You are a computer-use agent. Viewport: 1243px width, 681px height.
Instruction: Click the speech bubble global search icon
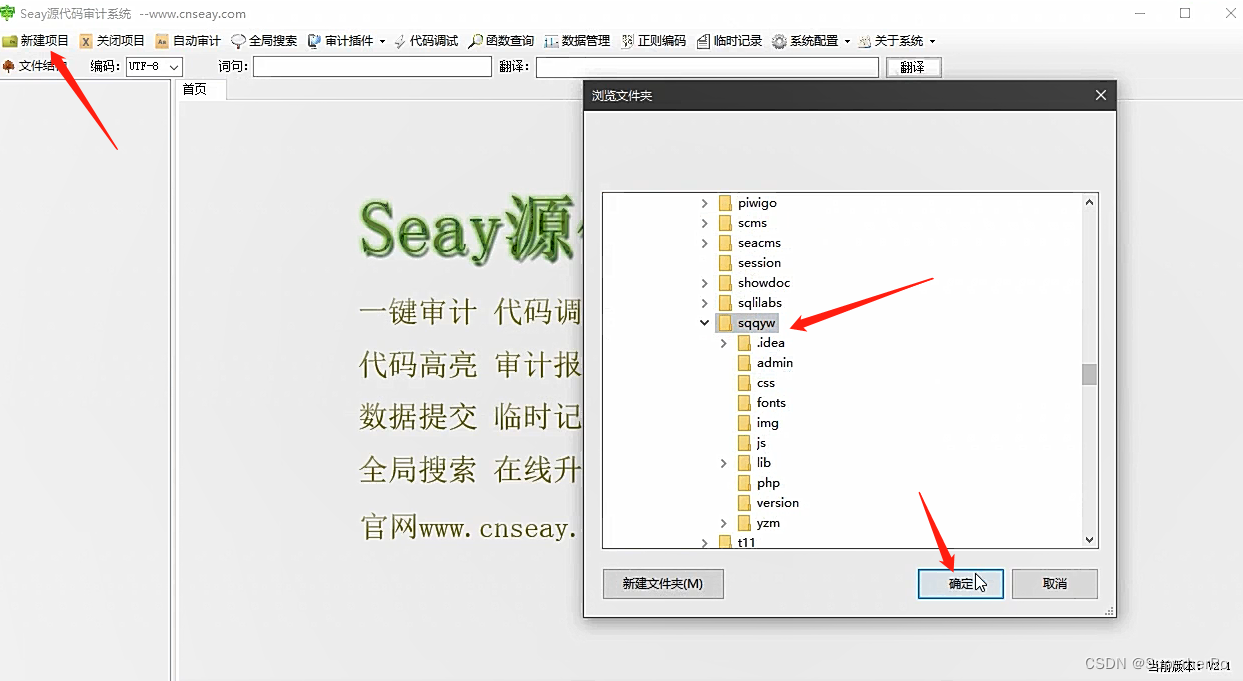(238, 41)
